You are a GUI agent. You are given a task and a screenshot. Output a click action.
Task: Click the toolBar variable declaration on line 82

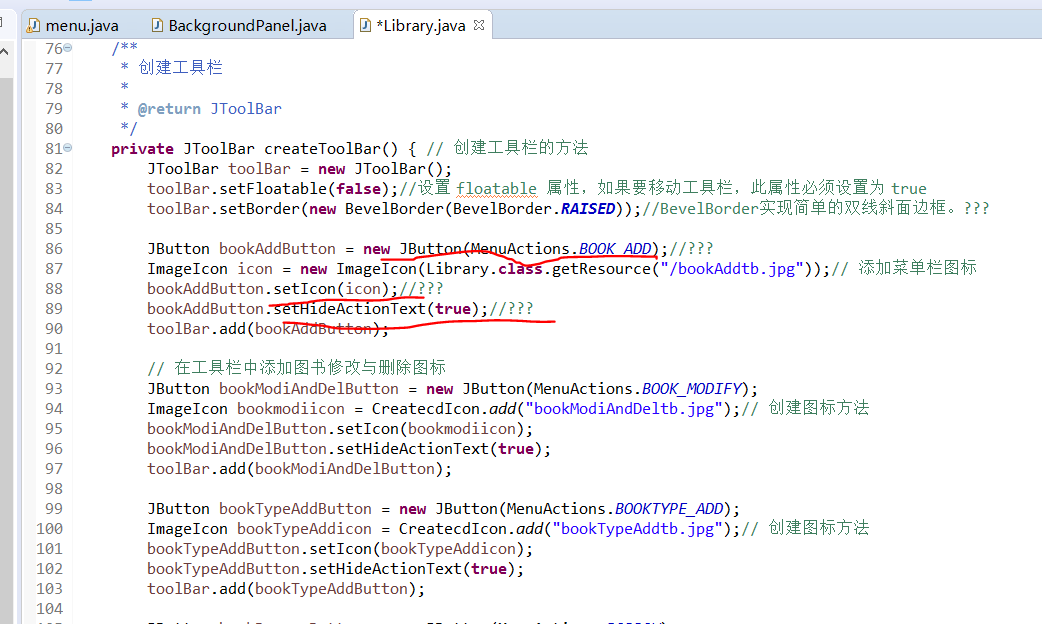[x=259, y=169]
